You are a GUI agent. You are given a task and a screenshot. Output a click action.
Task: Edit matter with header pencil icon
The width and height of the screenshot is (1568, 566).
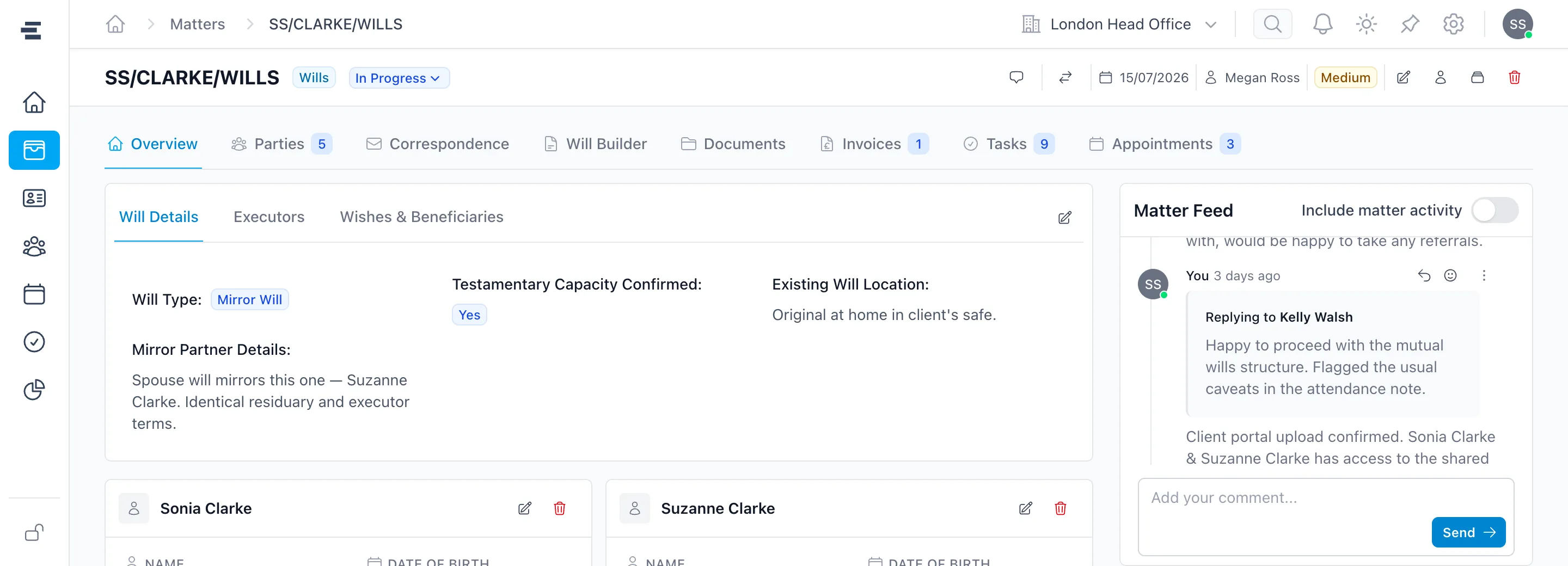pos(1403,77)
